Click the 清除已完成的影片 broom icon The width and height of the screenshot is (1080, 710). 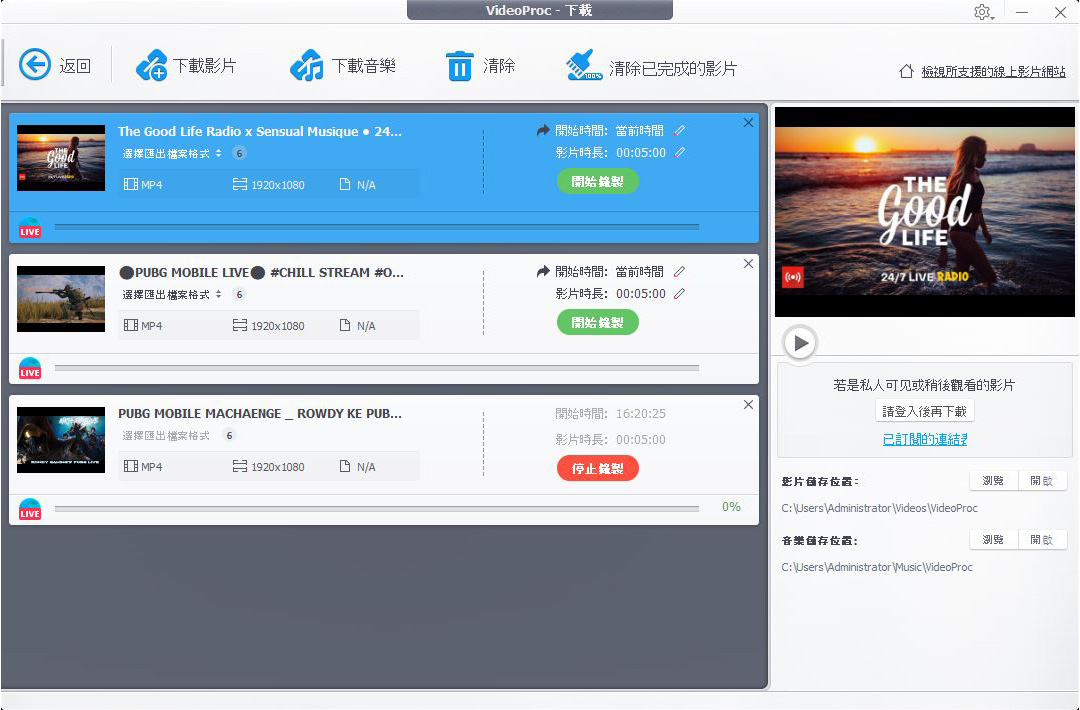584,67
